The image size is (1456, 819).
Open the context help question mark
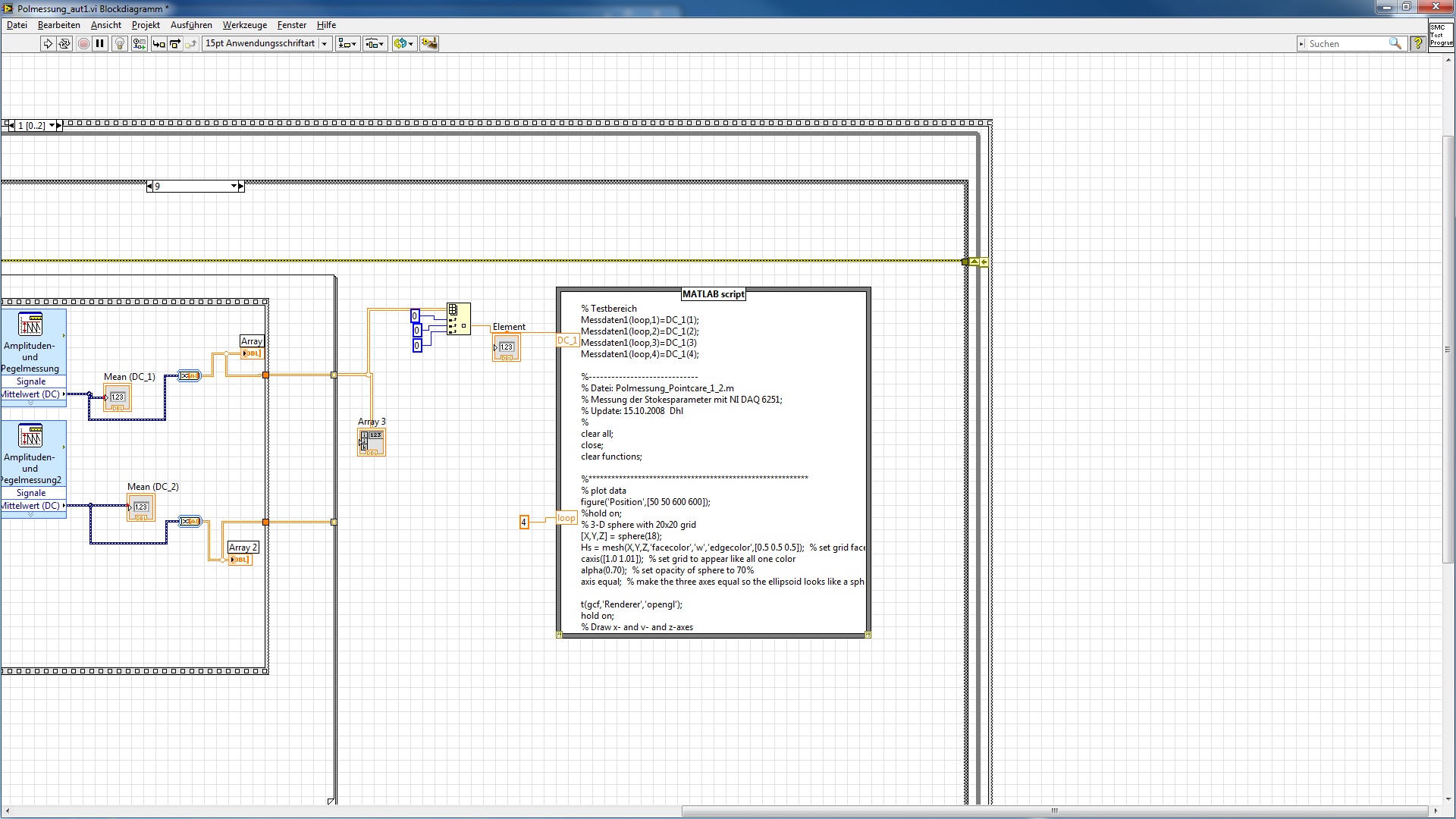tap(1417, 44)
